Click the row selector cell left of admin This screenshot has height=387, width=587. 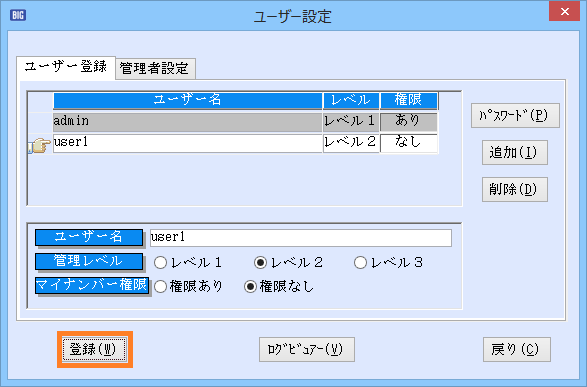(x=40, y=122)
